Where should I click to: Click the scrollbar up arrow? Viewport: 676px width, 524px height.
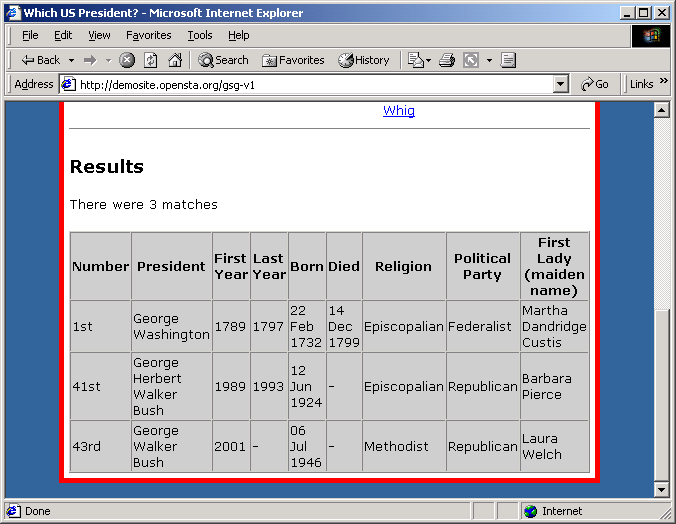click(x=661, y=110)
